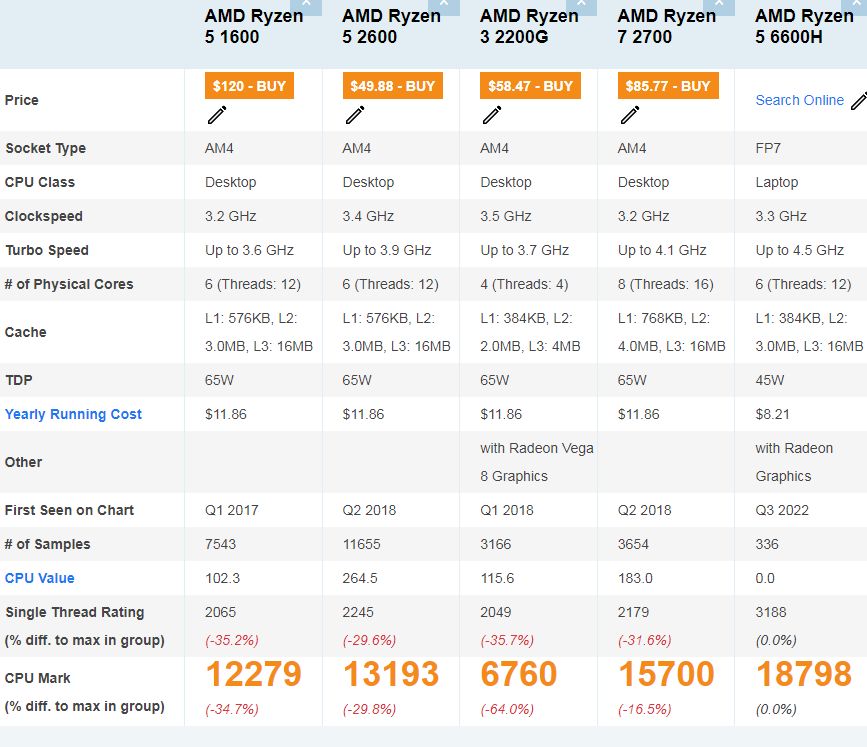
Task: Click the 4 (Threads: 4) cores value
Action: [524, 284]
